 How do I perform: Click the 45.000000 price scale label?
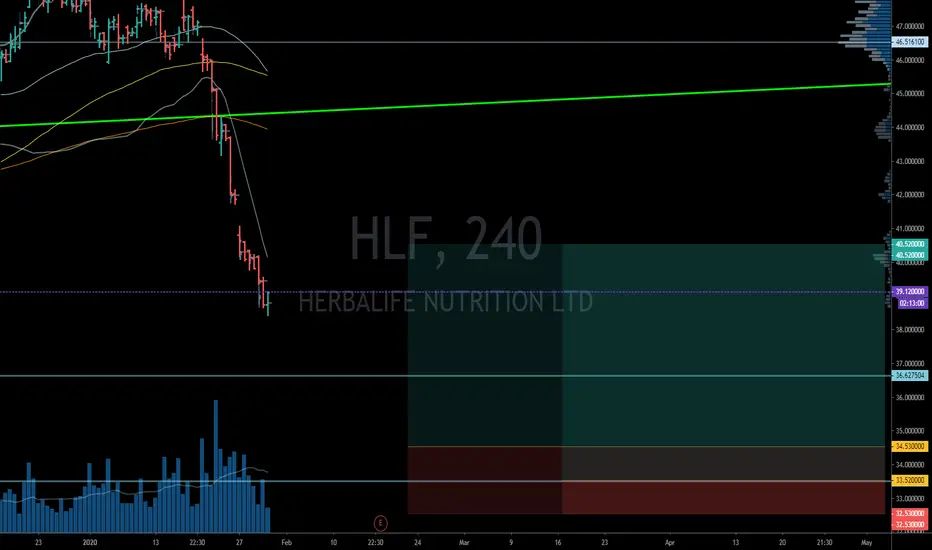point(910,93)
